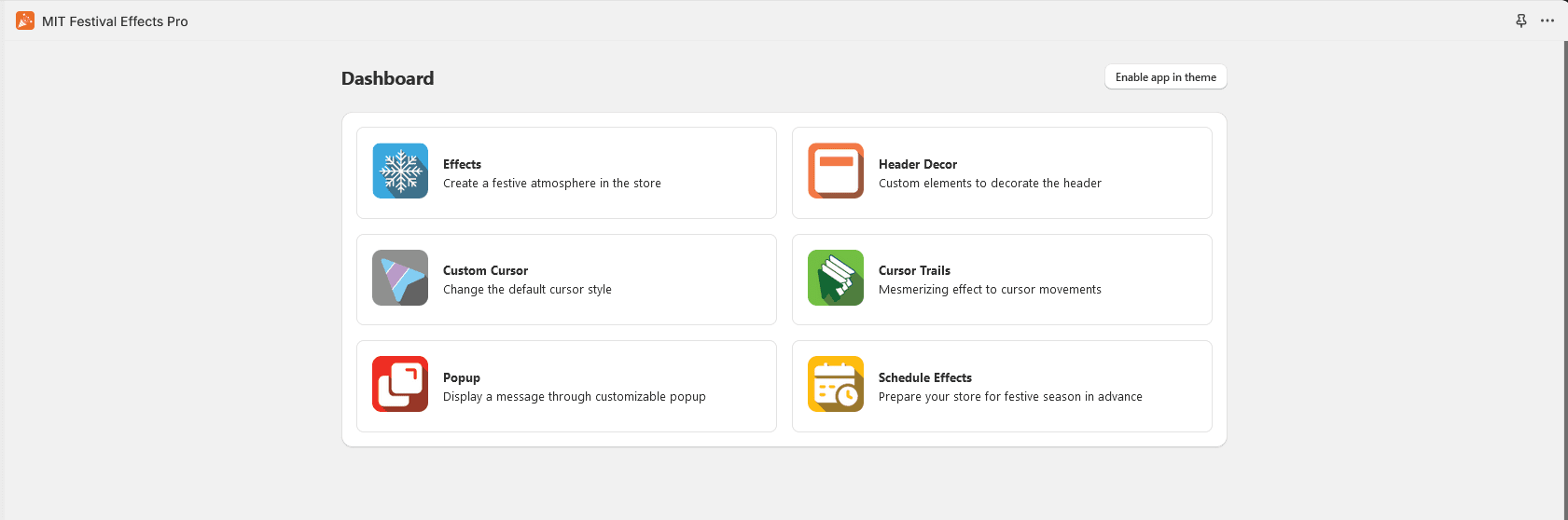Open Schedule Effects title link
The image size is (1568, 520).
tap(925, 377)
